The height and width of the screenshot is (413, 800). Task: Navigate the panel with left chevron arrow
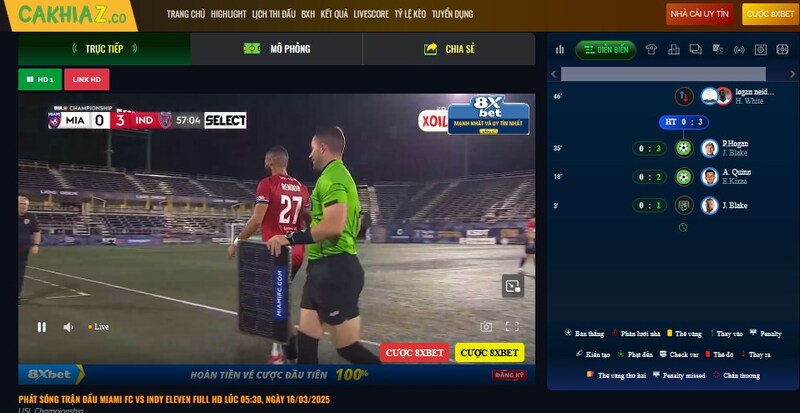(x=554, y=75)
